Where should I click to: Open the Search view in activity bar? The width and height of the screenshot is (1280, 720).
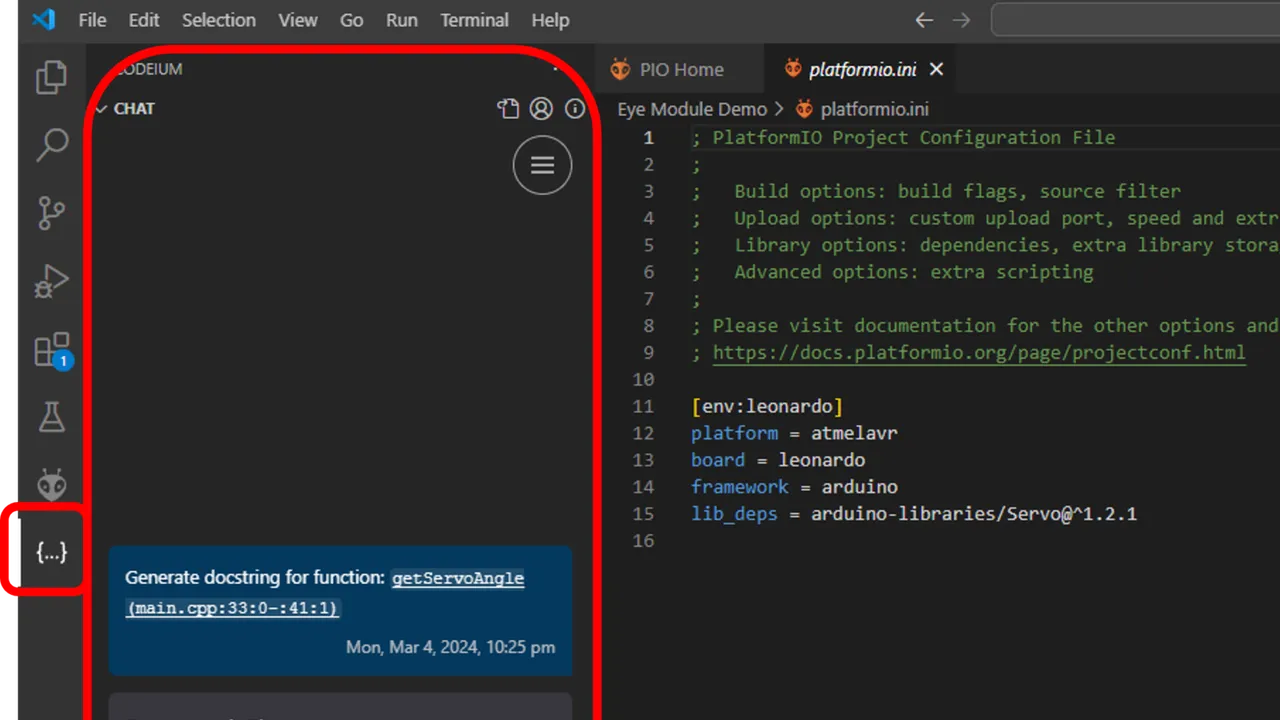pos(51,145)
